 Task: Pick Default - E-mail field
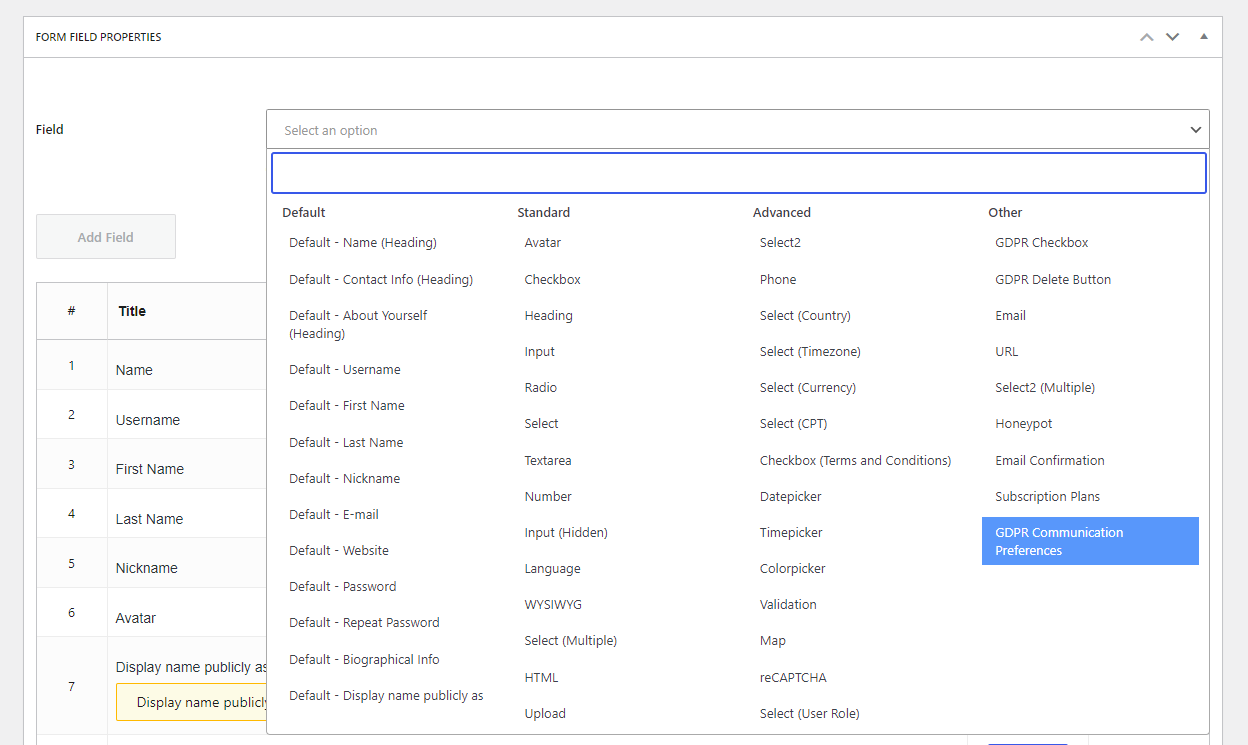coord(334,515)
